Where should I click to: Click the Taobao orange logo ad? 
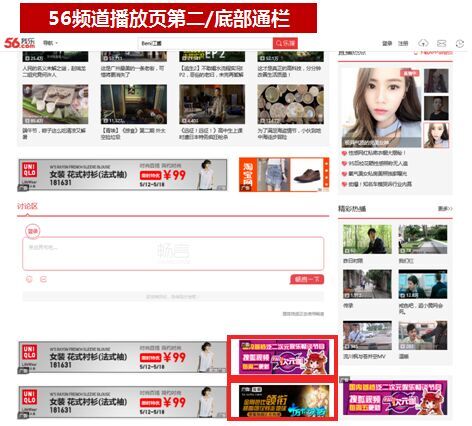click(248, 175)
